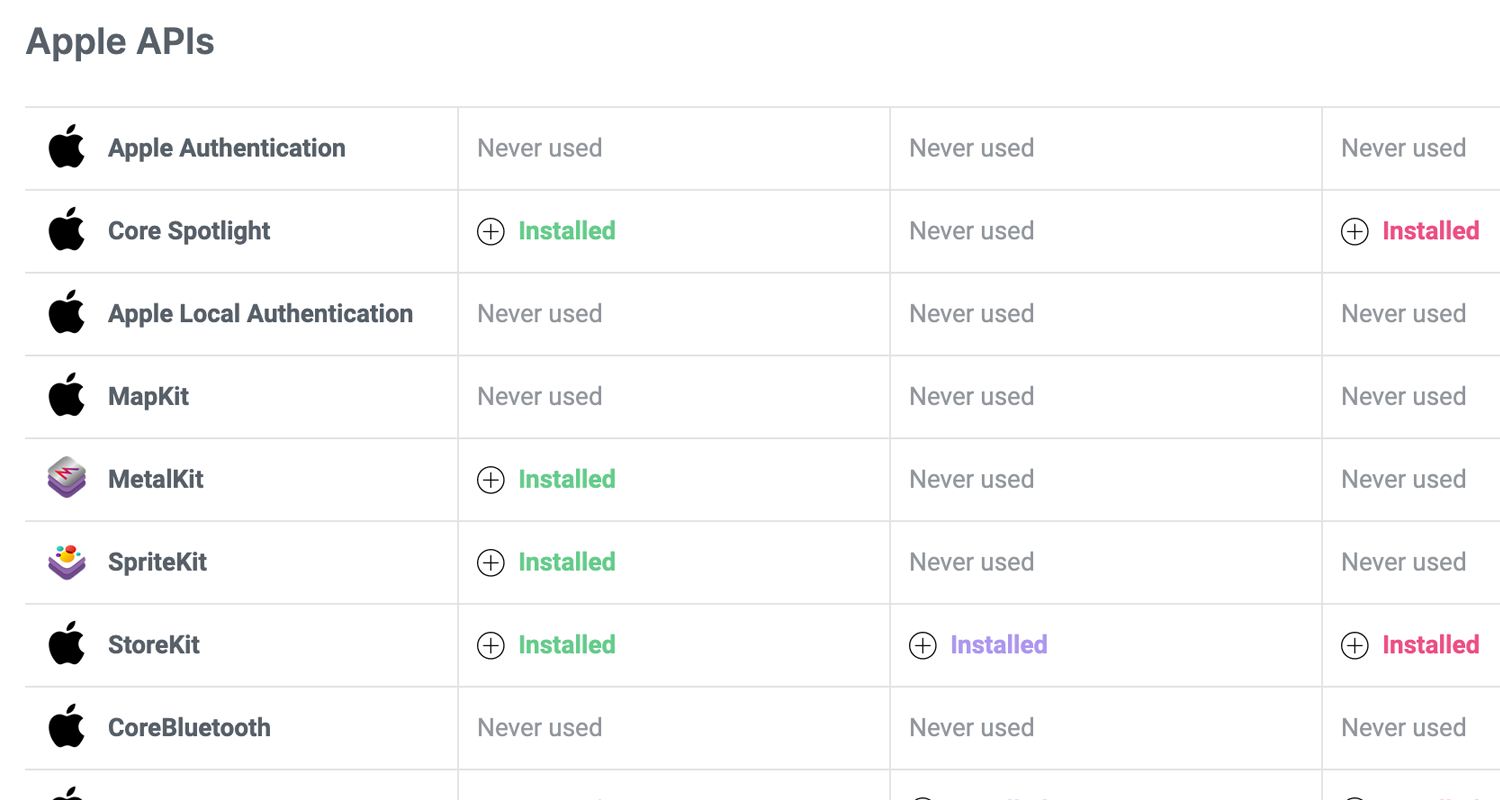This screenshot has width=1500, height=800.
Task: Open green Installed label in StoreKit row
Action: pos(567,645)
